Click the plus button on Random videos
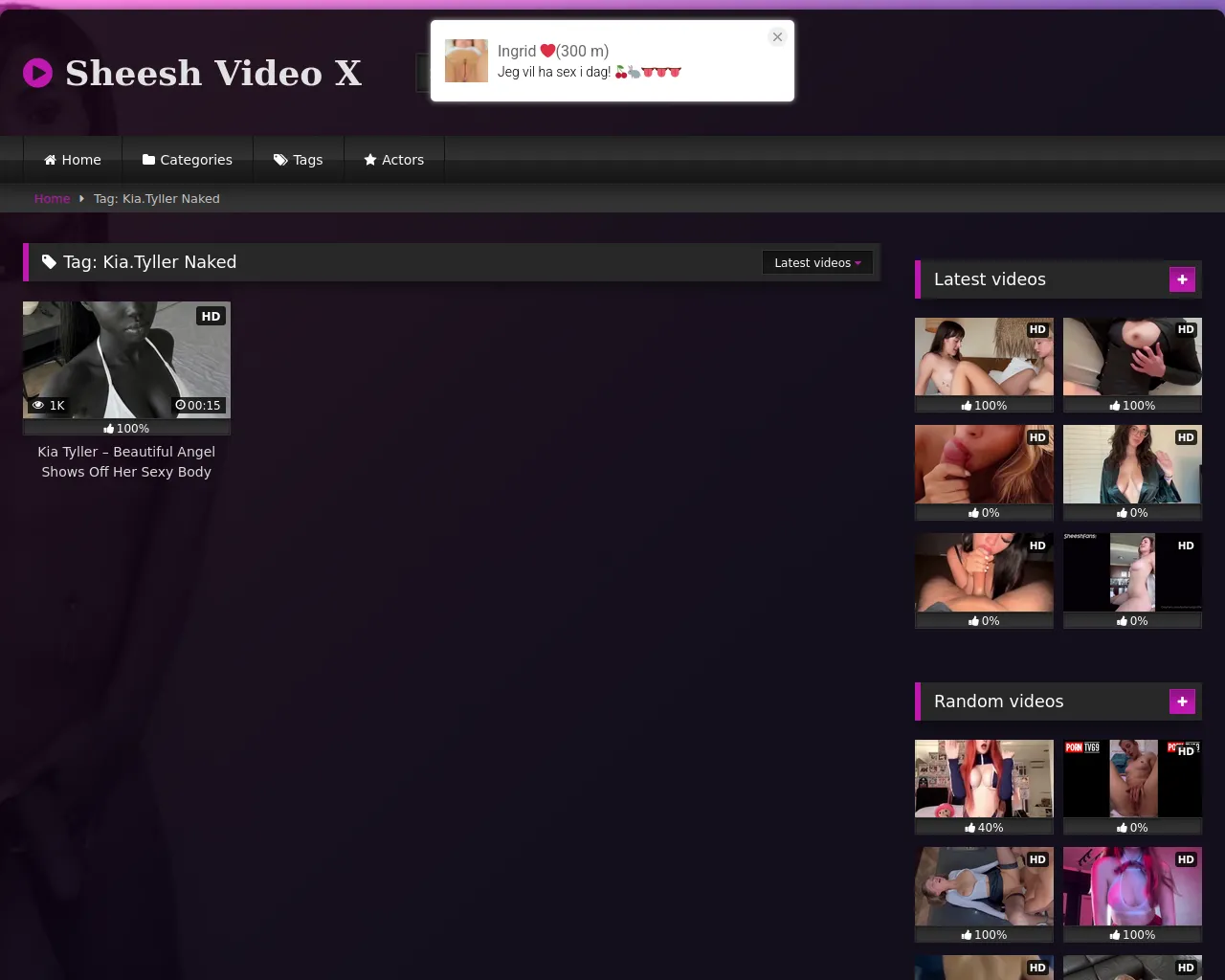 (x=1182, y=702)
